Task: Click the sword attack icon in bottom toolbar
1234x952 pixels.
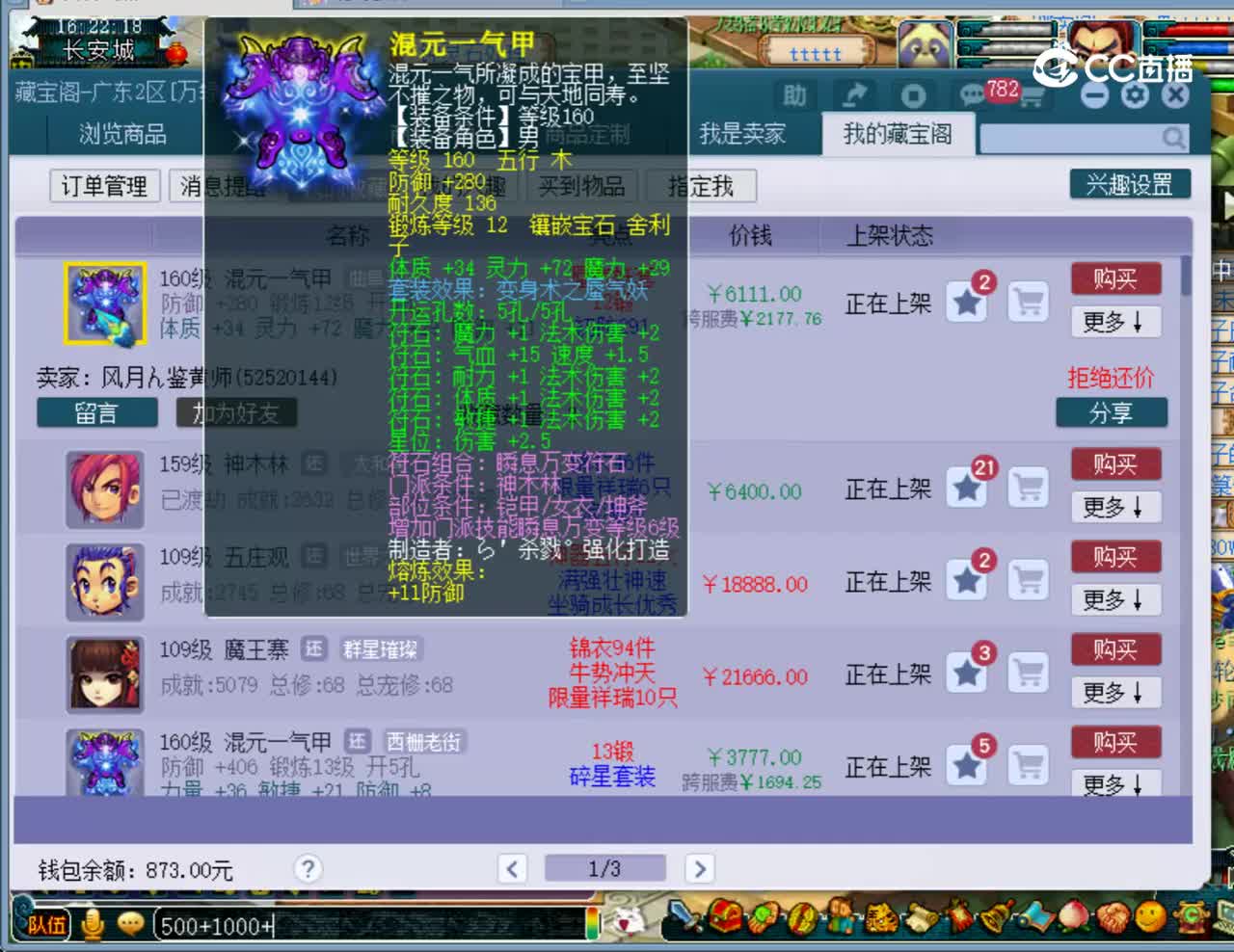Action: pyautogui.click(x=685, y=916)
